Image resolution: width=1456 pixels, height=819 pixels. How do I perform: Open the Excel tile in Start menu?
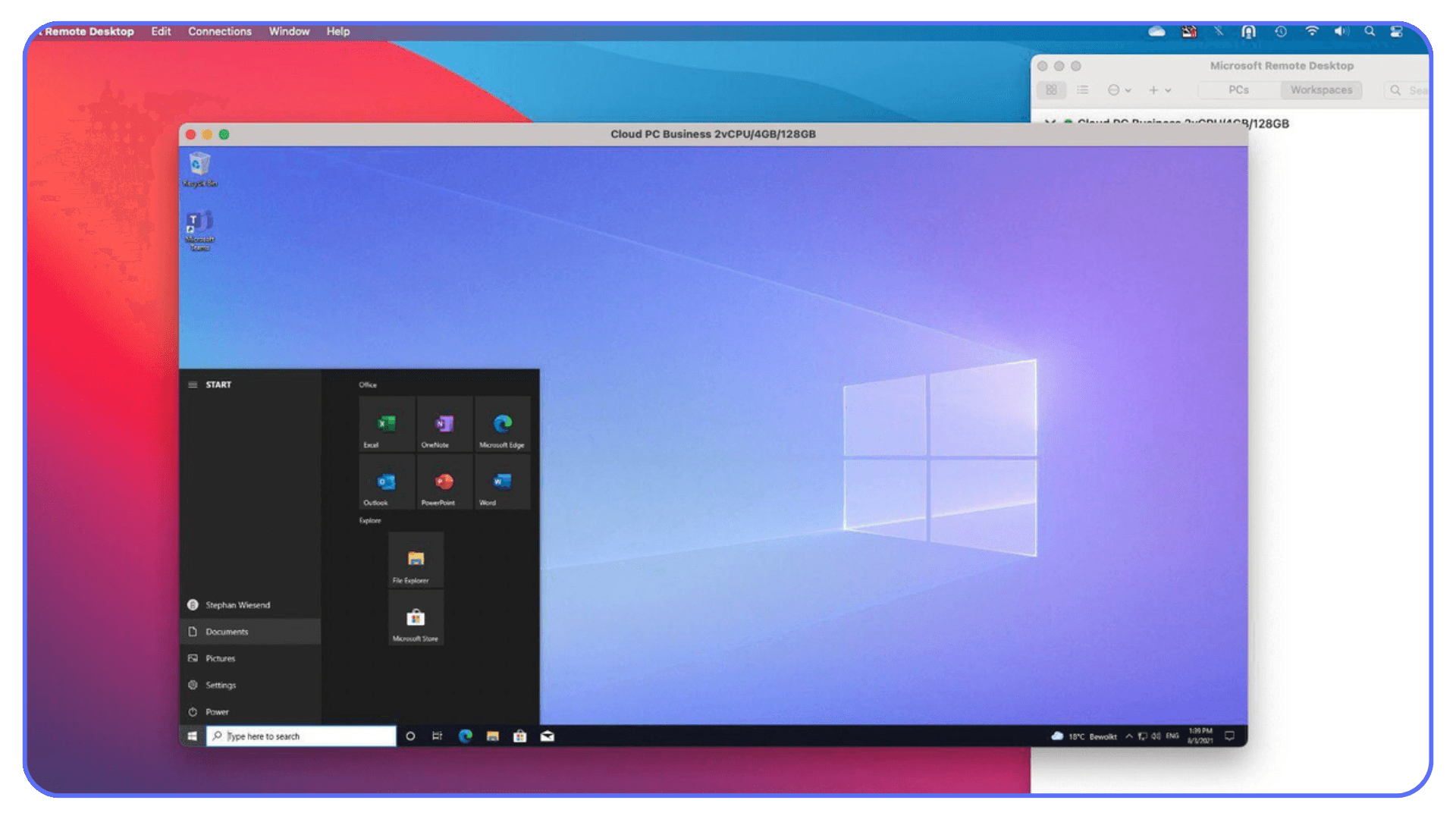pyautogui.click(x=387, y=424)
